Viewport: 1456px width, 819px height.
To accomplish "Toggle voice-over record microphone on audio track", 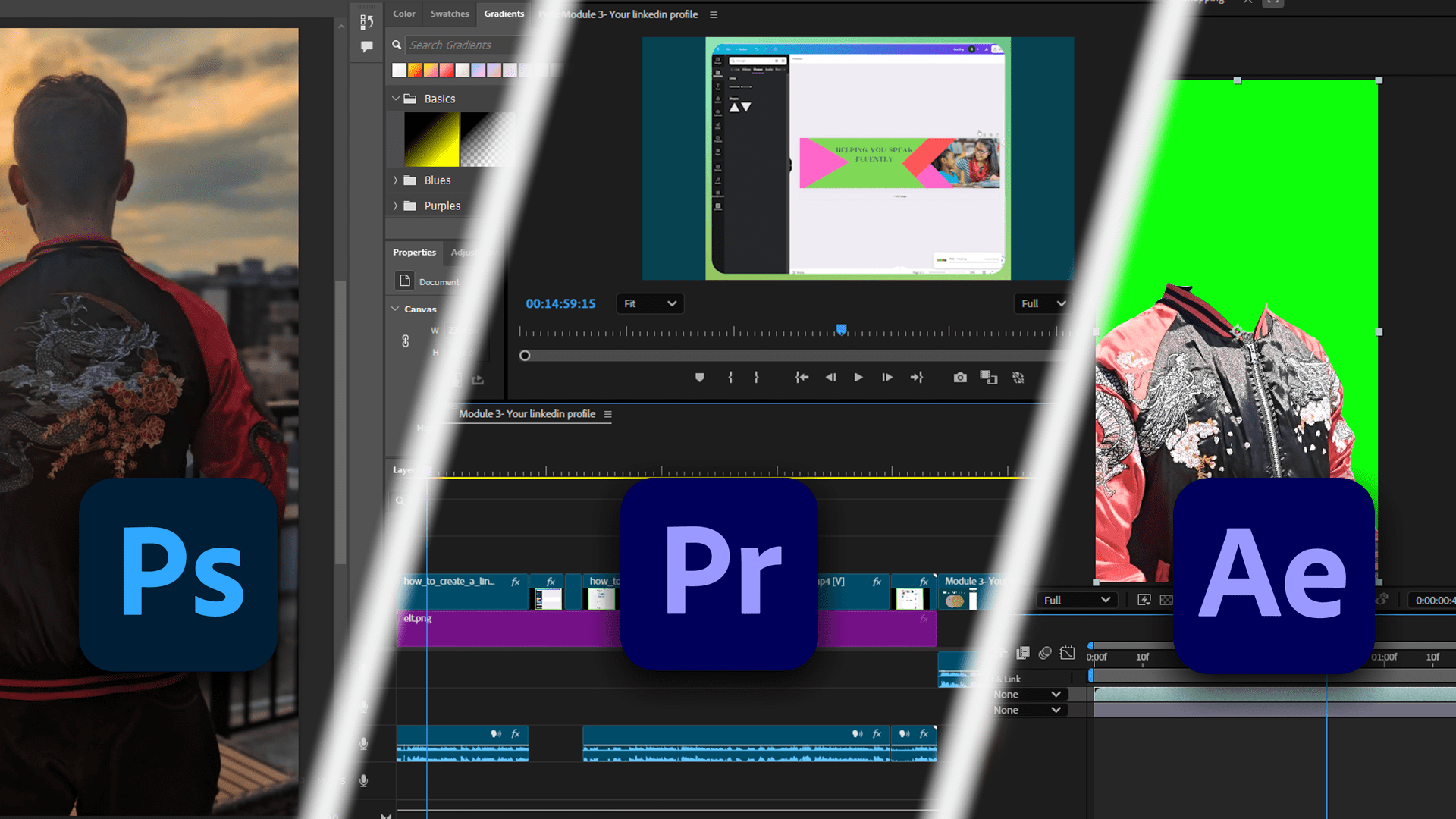I will (x=364, y=744).
